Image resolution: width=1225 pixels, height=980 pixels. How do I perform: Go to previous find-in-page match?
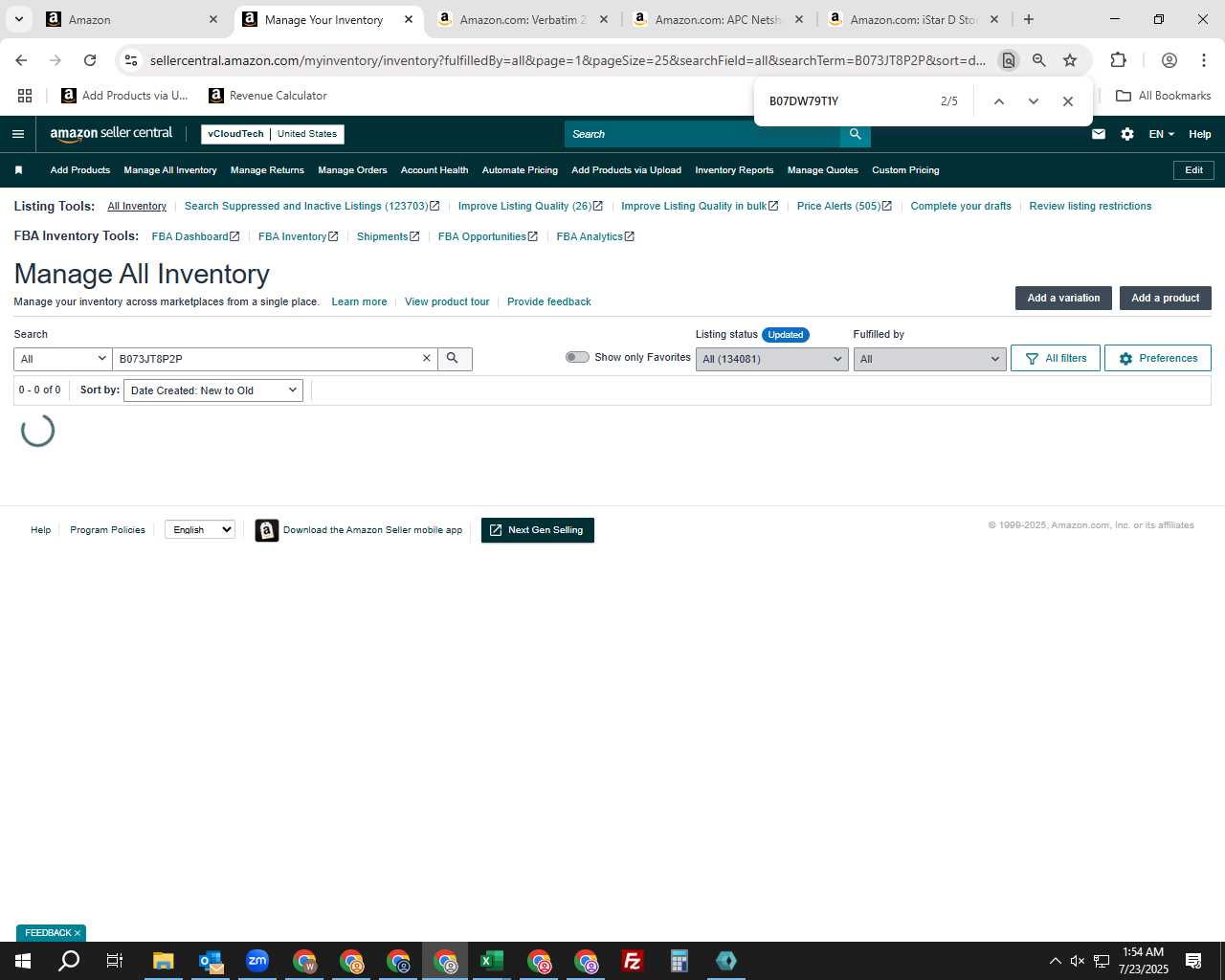click(x=998, y=101)
